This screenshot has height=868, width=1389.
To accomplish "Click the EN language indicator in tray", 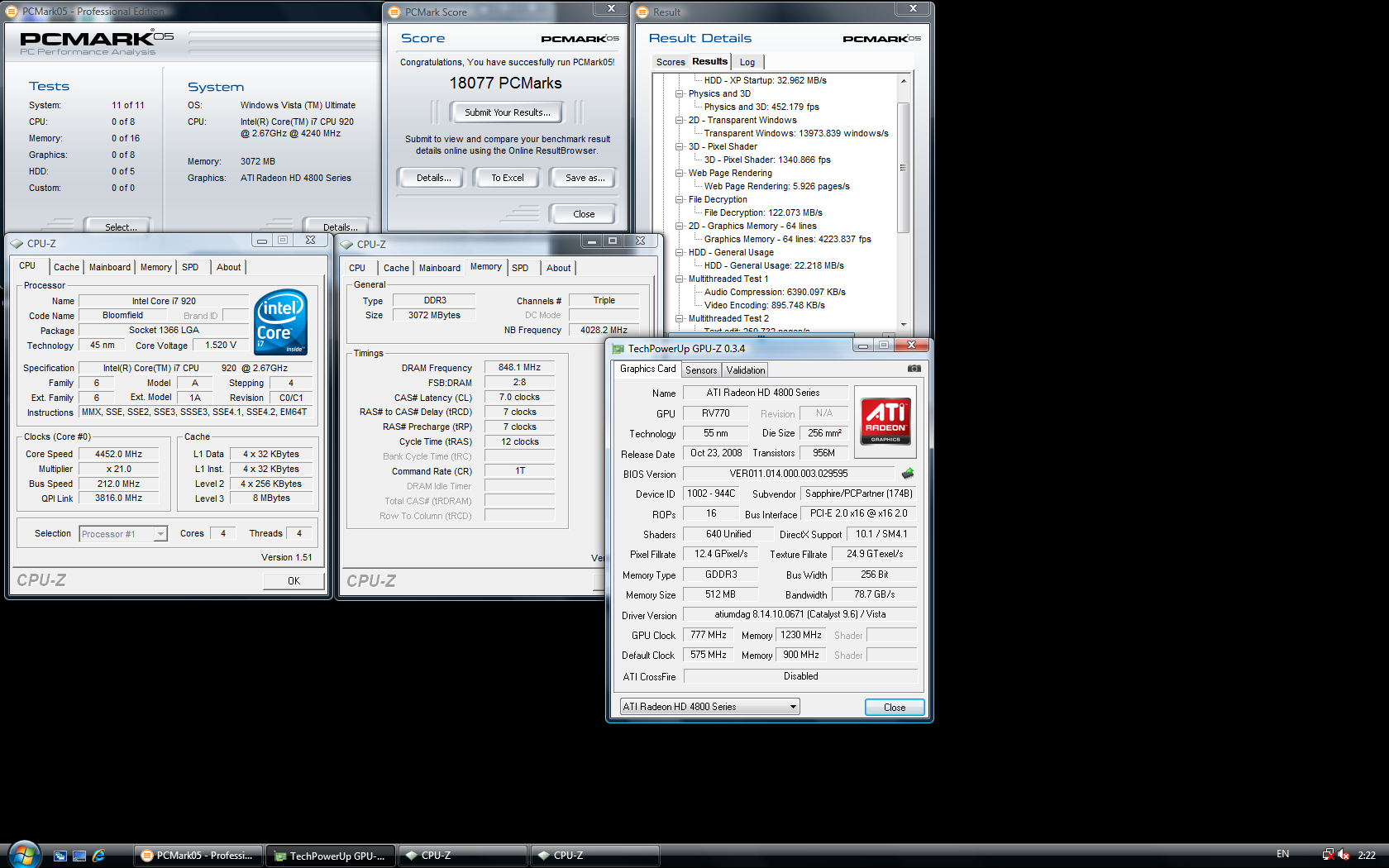I will [1282, 854].
